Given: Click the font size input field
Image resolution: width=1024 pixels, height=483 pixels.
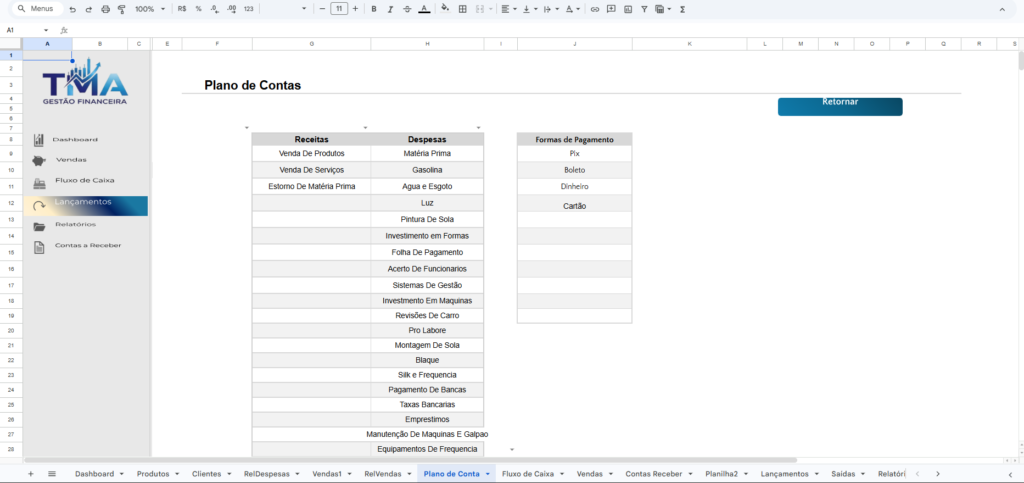Looking at the screenshot, I should [x=339, y=9].
